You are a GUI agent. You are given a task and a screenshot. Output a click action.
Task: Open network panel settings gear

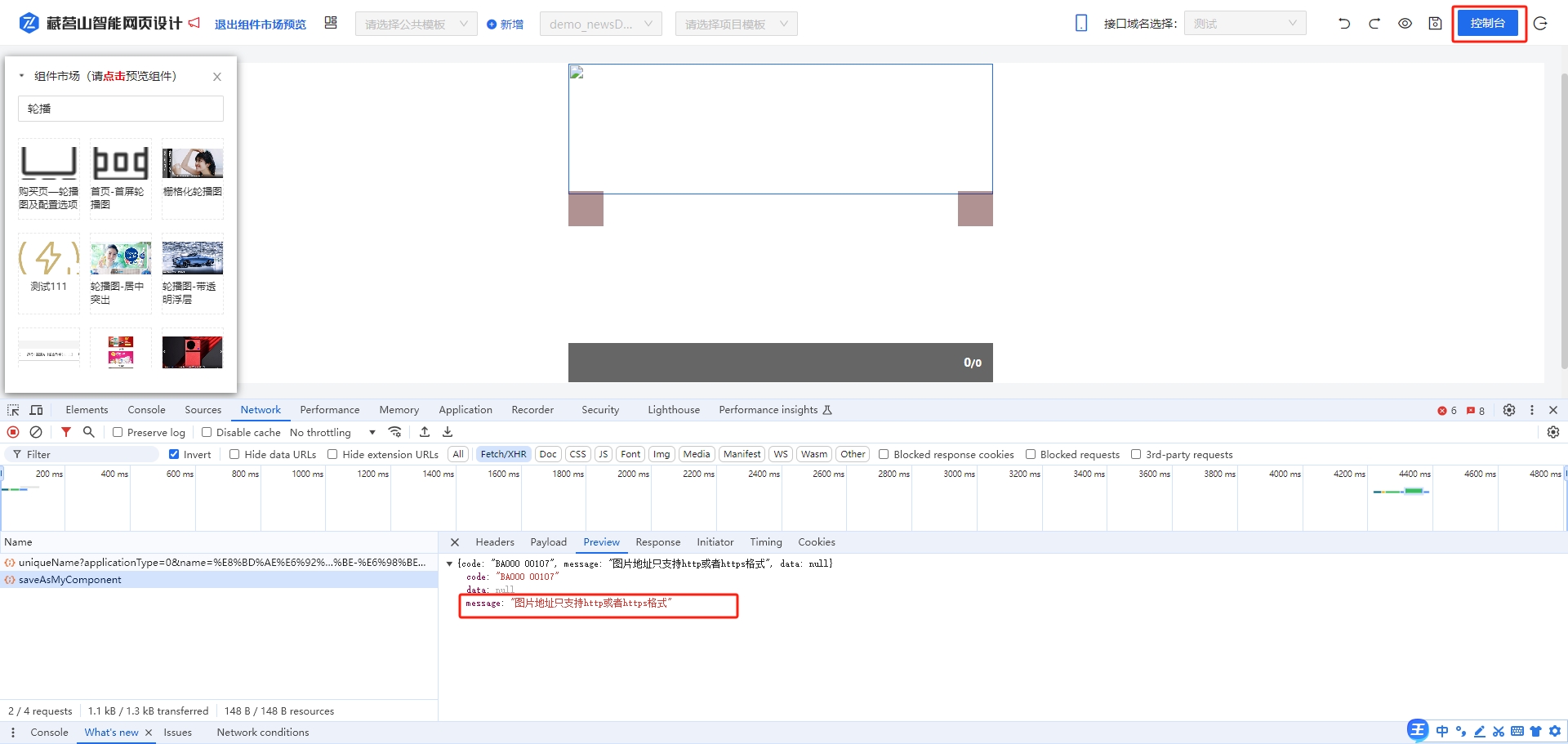click(1553, 432)
